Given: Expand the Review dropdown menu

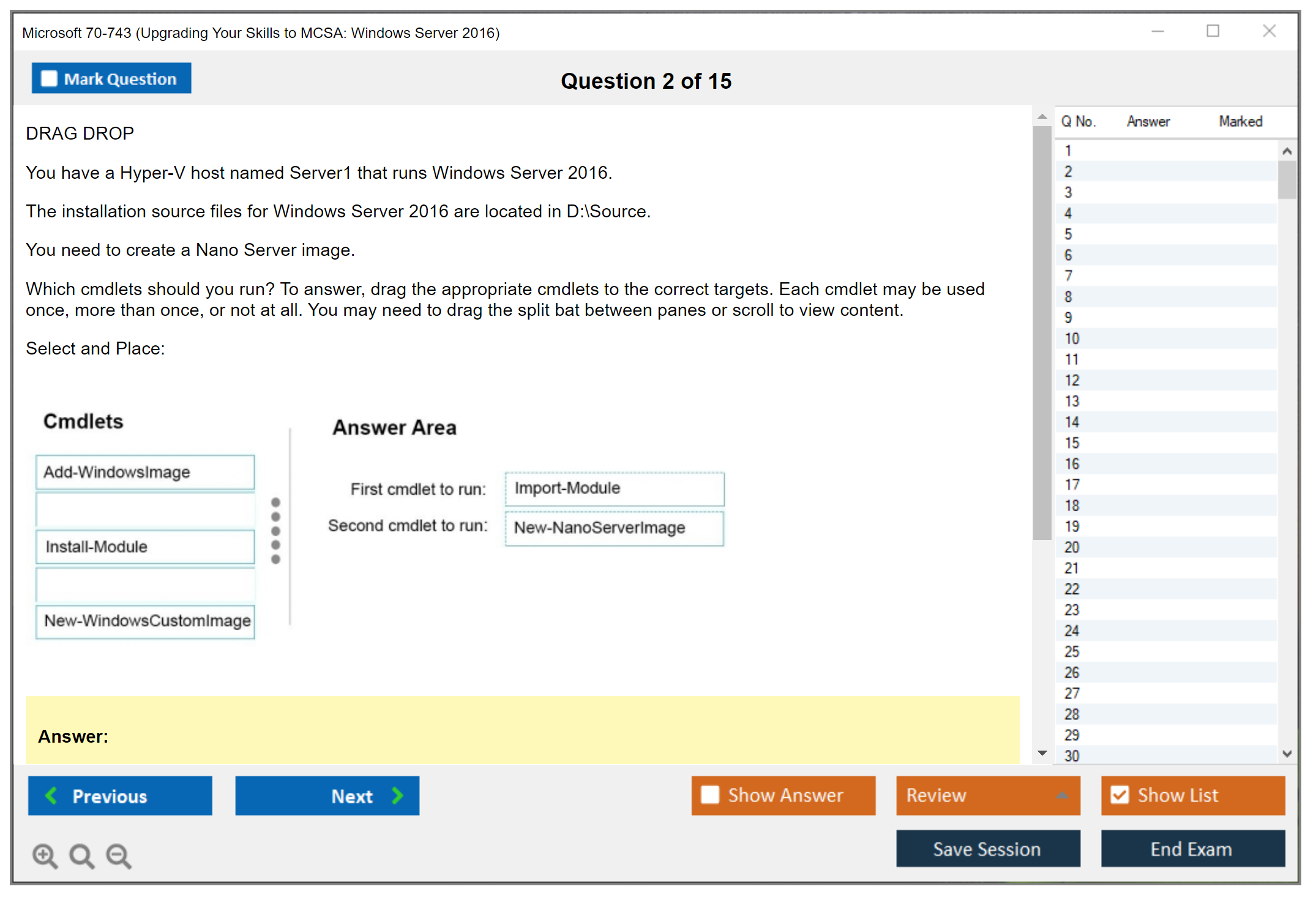Looking at the screenshot, I should [1062, 795].
